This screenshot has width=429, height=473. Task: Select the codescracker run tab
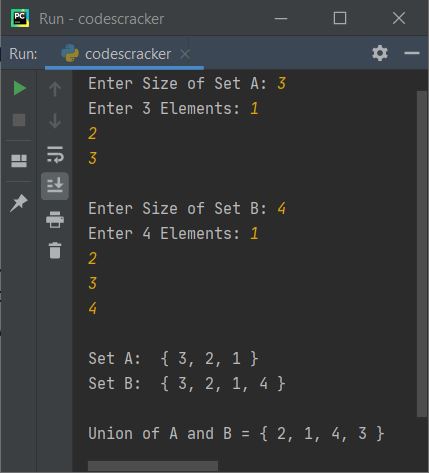[124, 54]
